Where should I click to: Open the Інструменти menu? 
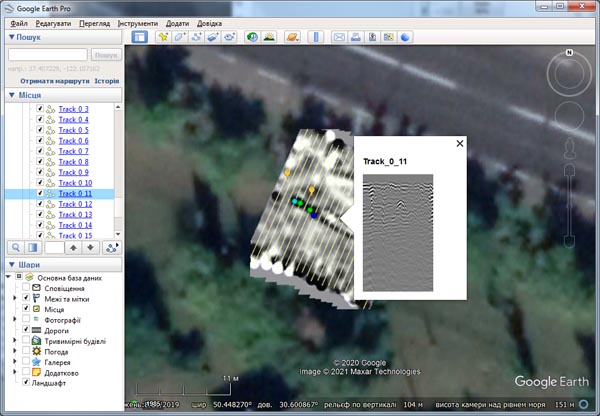coord(137,22)
